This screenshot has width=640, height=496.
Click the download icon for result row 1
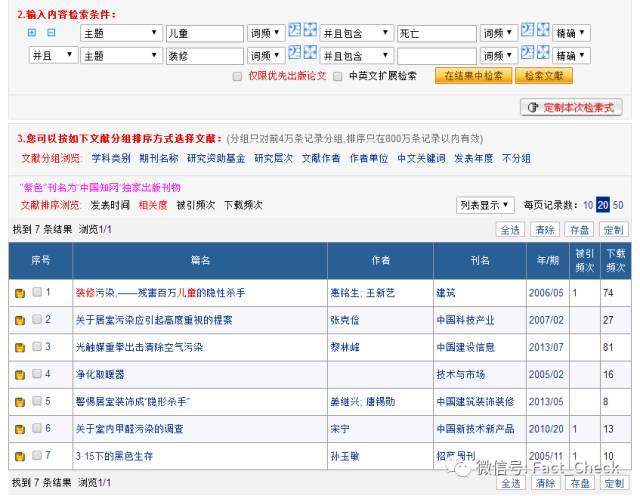[x=19, y=293]
